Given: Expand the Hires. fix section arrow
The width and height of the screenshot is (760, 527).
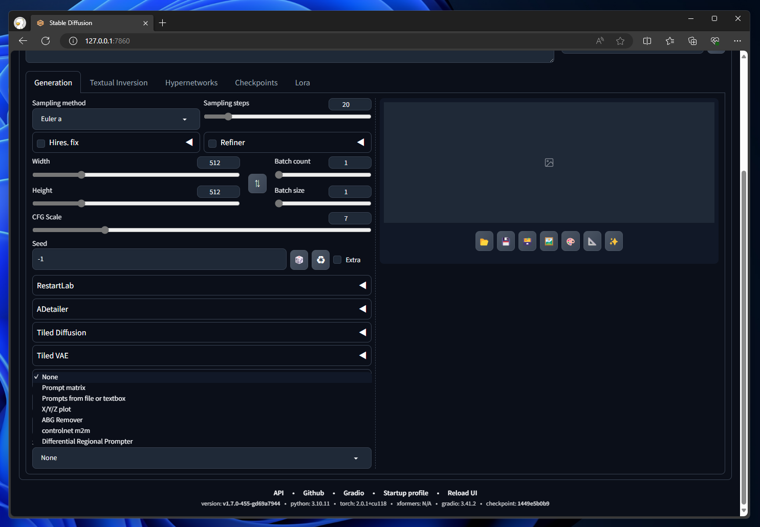Looking at the screenshot, I should coord(189,142).
